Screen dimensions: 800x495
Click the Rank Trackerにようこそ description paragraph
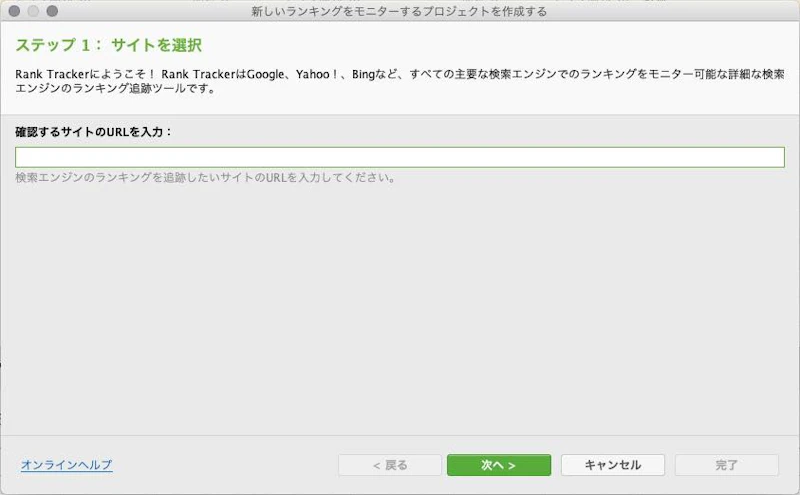(399, 81)
